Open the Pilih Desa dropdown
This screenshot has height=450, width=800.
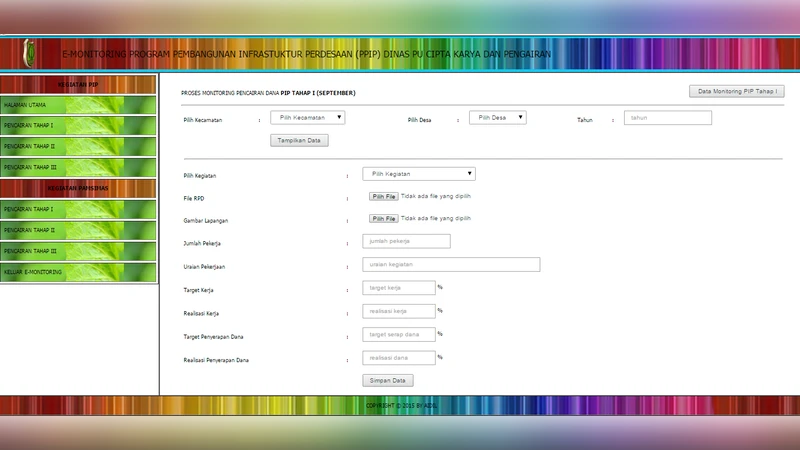pos(498,118)
